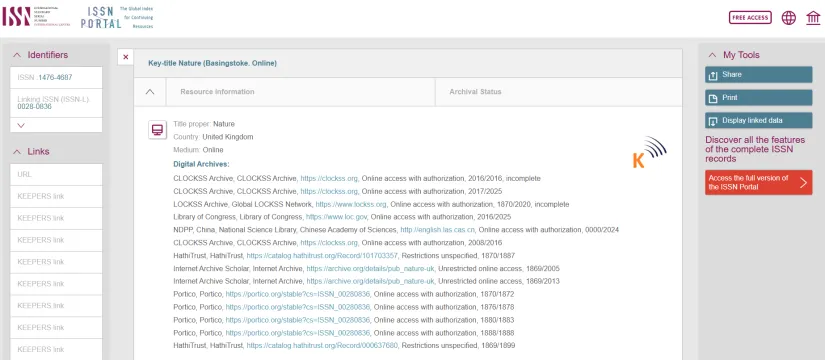The image size is (825, 360).
Task: Open the ISSN Portal logo link
Action: [x=117, y=17]
